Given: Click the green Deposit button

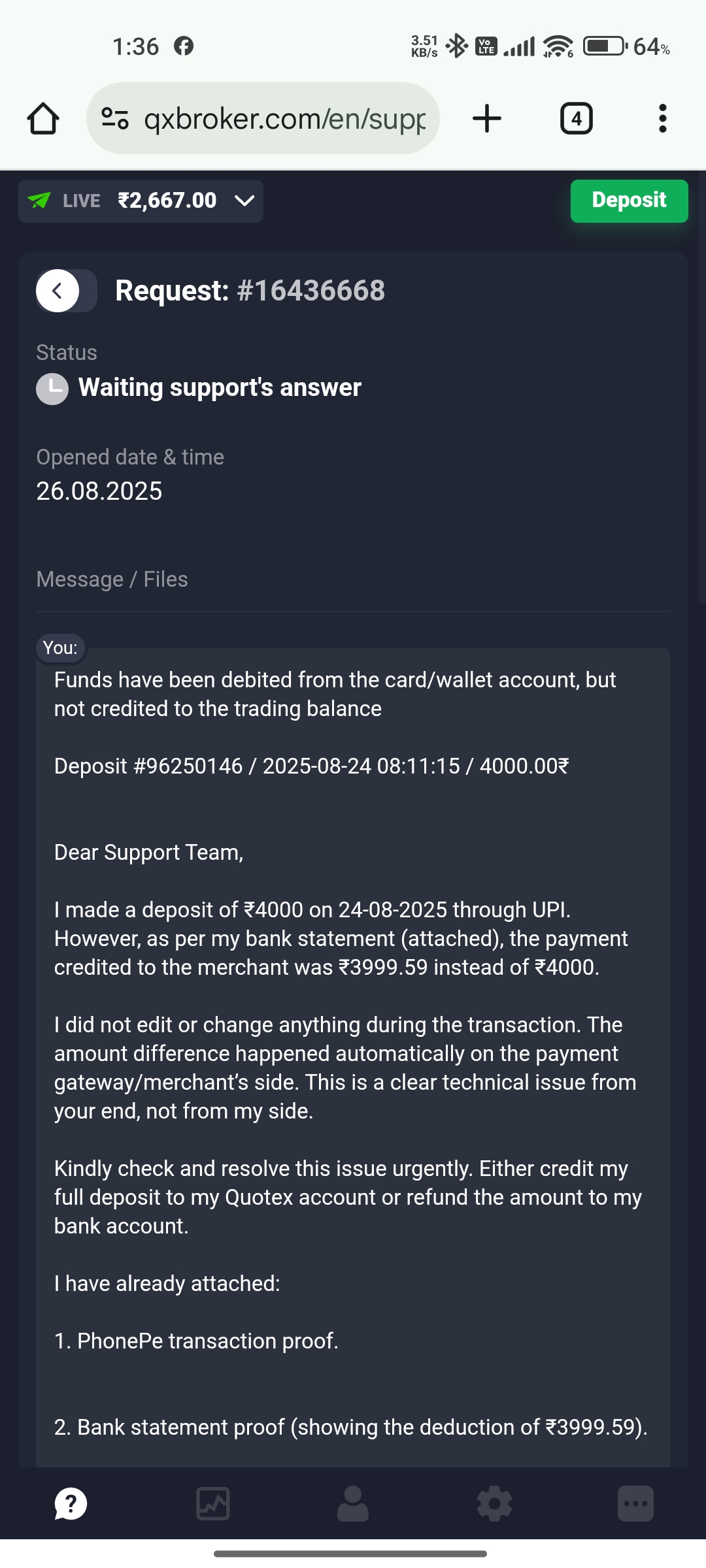Looking at the screenshot, I should pyautogui.click(x=629, y=201).
